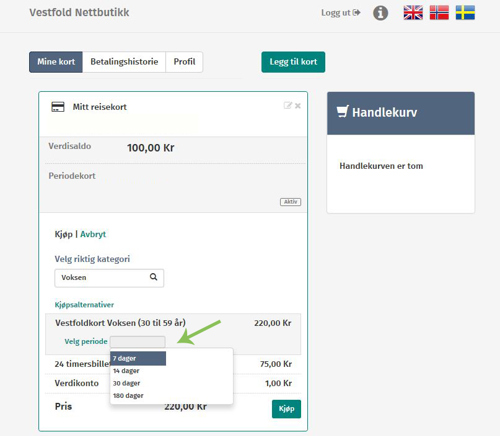500x436 pixels.
Task: Switch language to English flag
Action: [413, 13]
